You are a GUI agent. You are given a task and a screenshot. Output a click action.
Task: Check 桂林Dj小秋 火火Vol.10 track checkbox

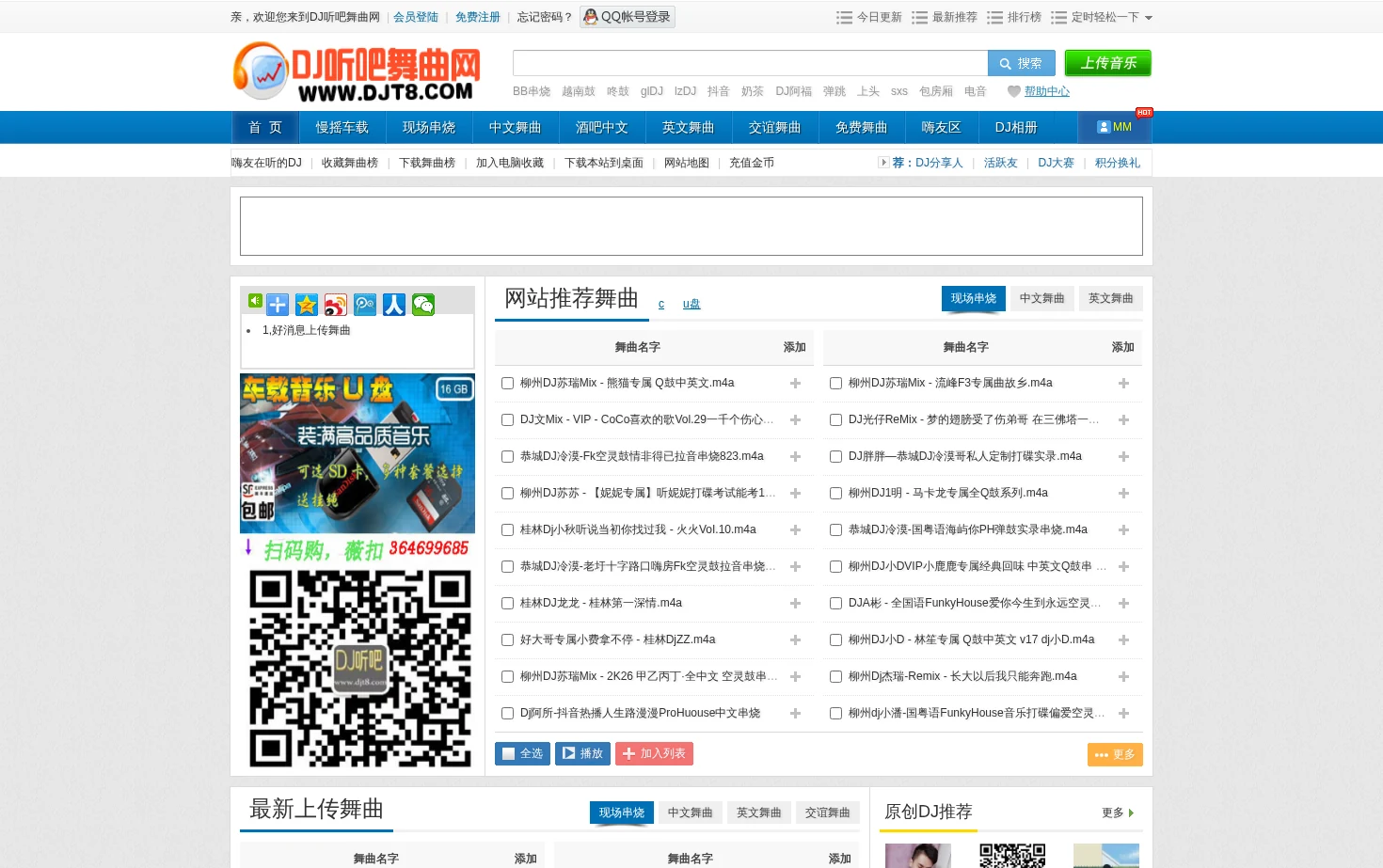coord(507,530)
